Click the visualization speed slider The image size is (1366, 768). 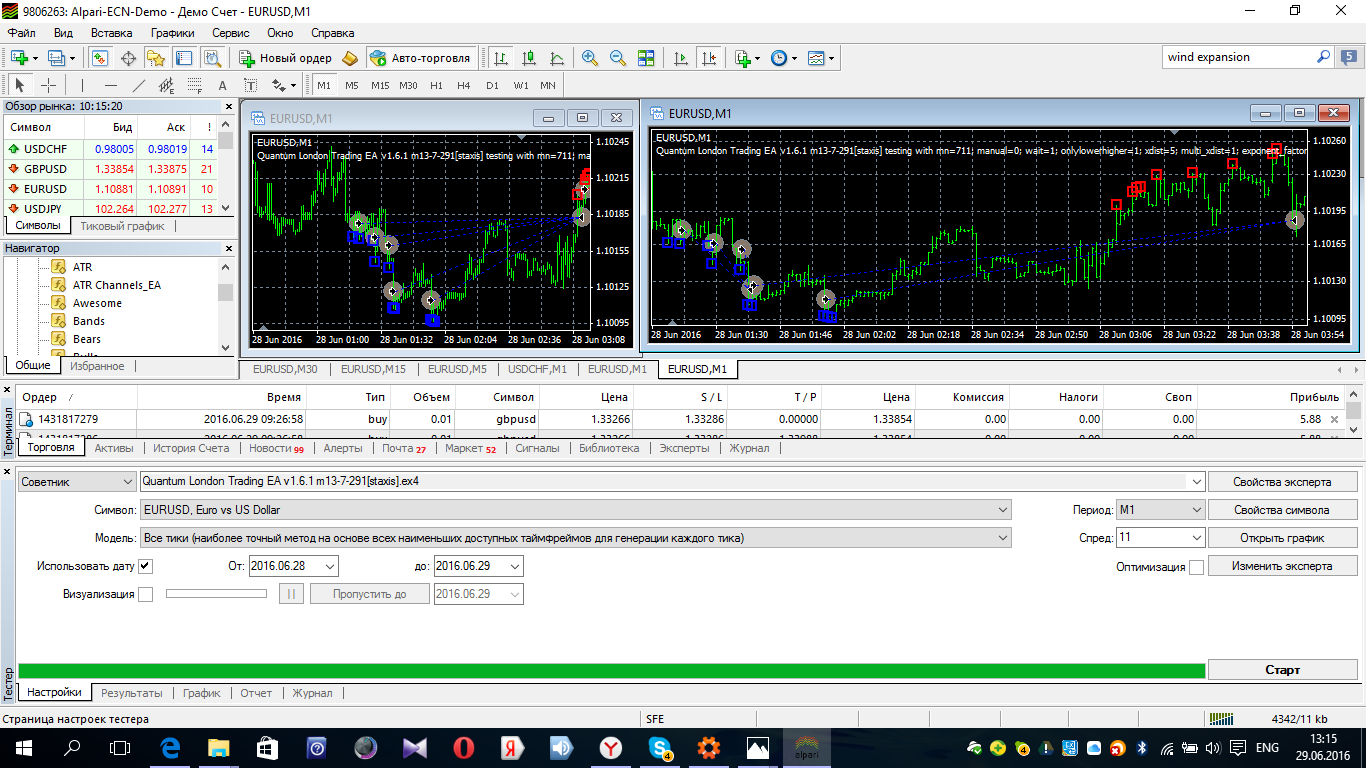pyautogui.click(x=216, y=594)
